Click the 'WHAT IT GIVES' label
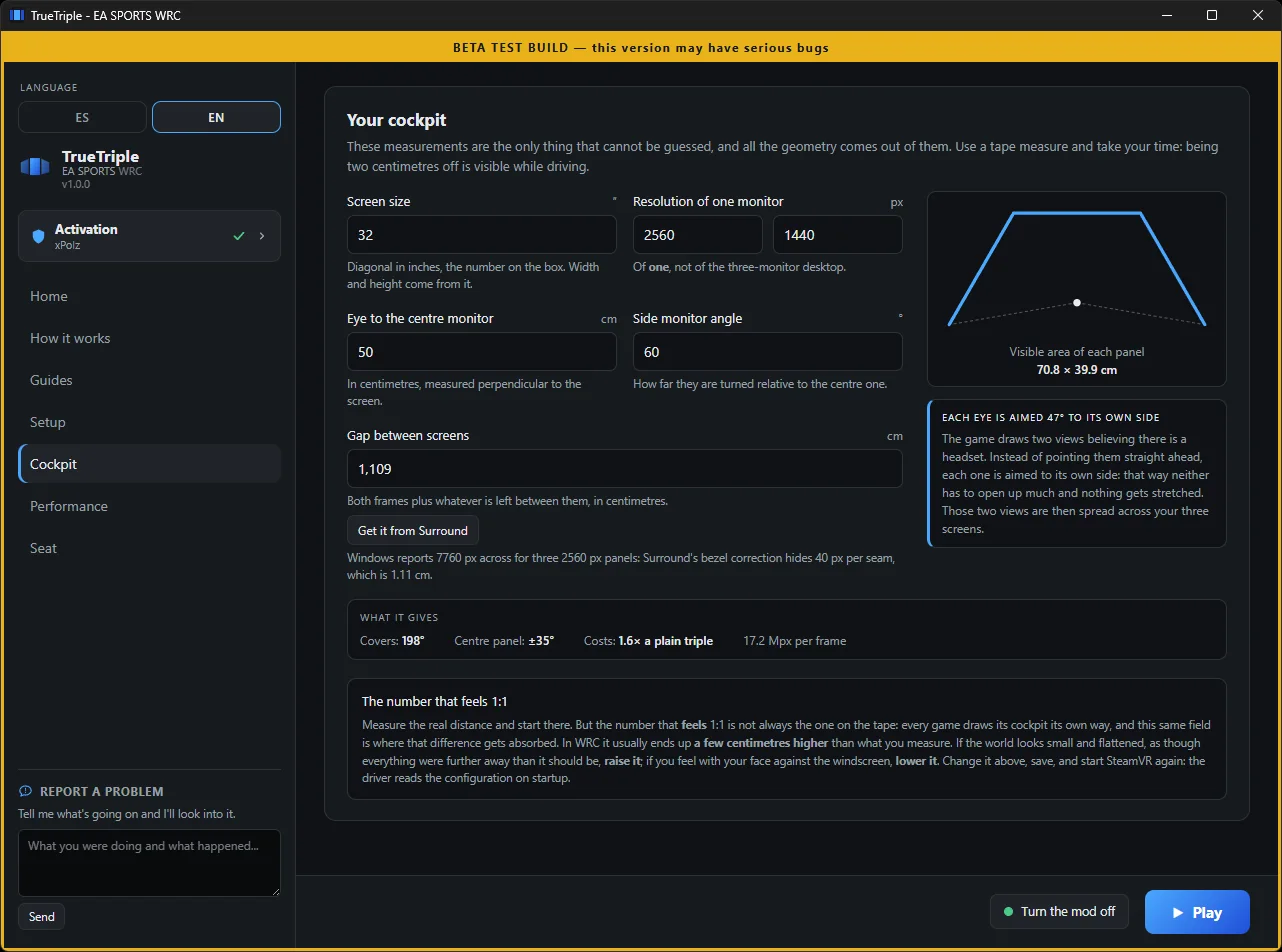The width and height of the screenshot is (1282, 952). point(399,618)
